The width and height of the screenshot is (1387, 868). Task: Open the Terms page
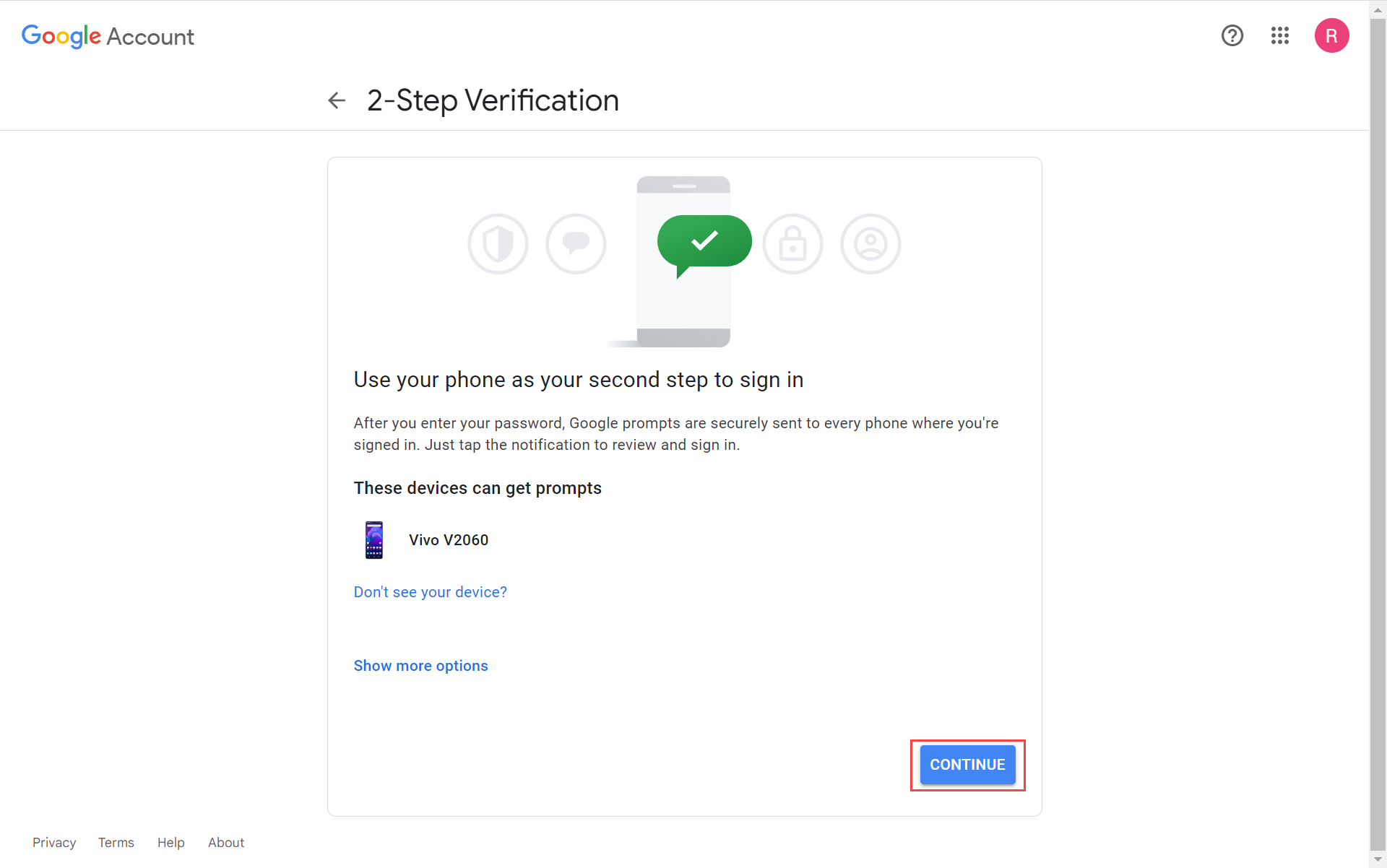point(116,842)
